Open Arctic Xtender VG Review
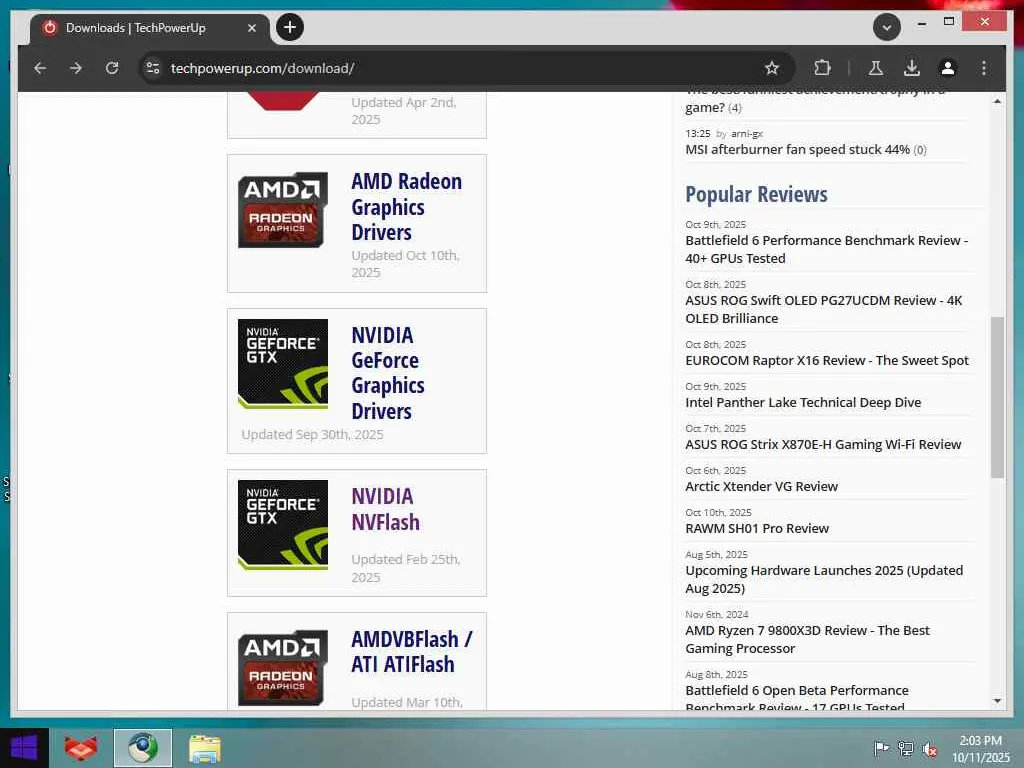Viewport: 1024px width, 768px height. [x=761, y=487]
